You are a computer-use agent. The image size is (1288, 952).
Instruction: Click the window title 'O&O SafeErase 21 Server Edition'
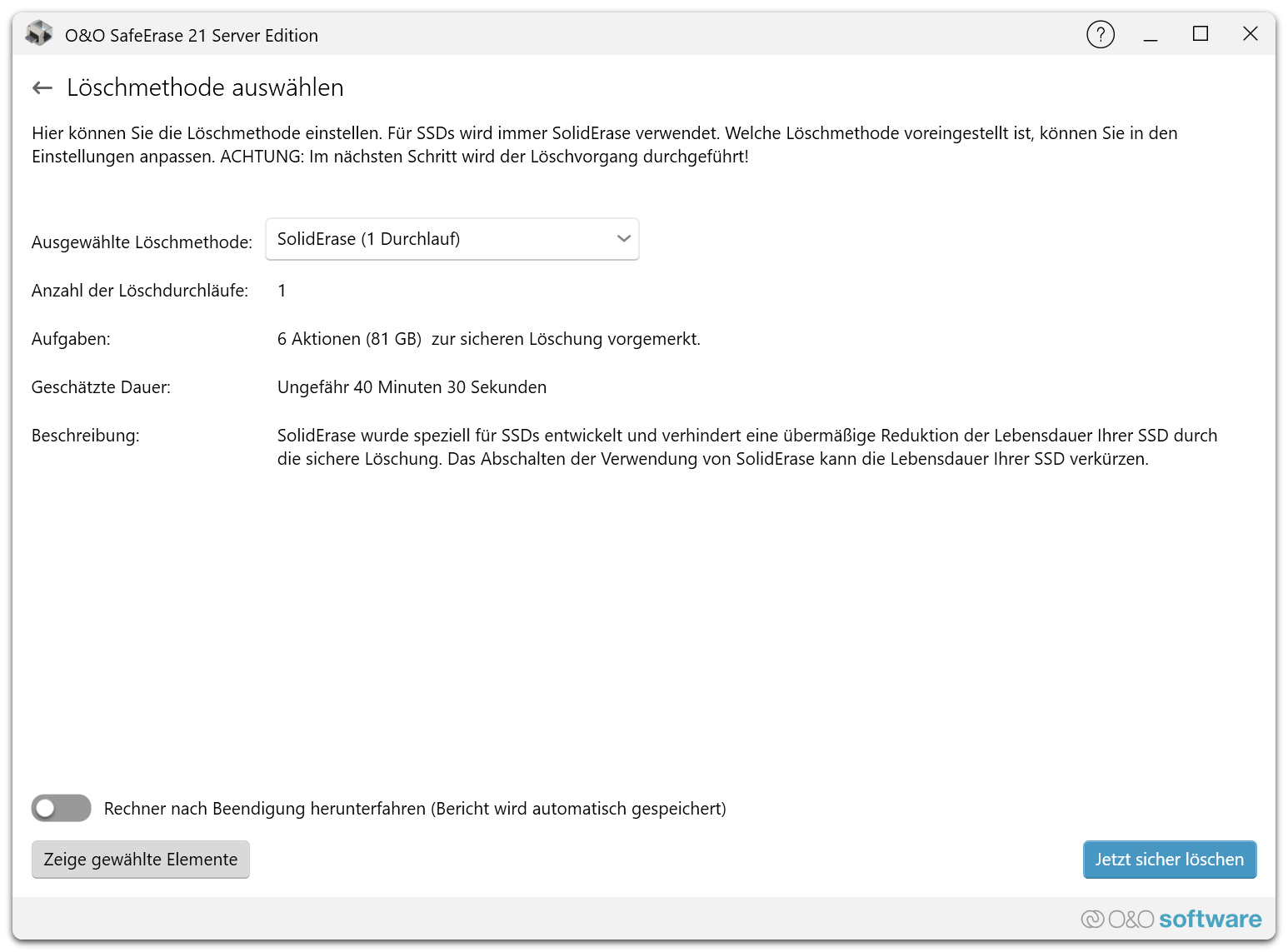tap(192, 35)
